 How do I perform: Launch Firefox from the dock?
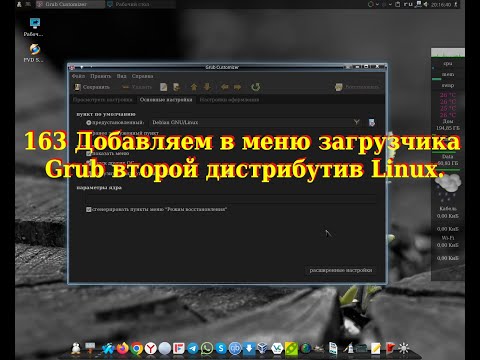pos(122,348)
